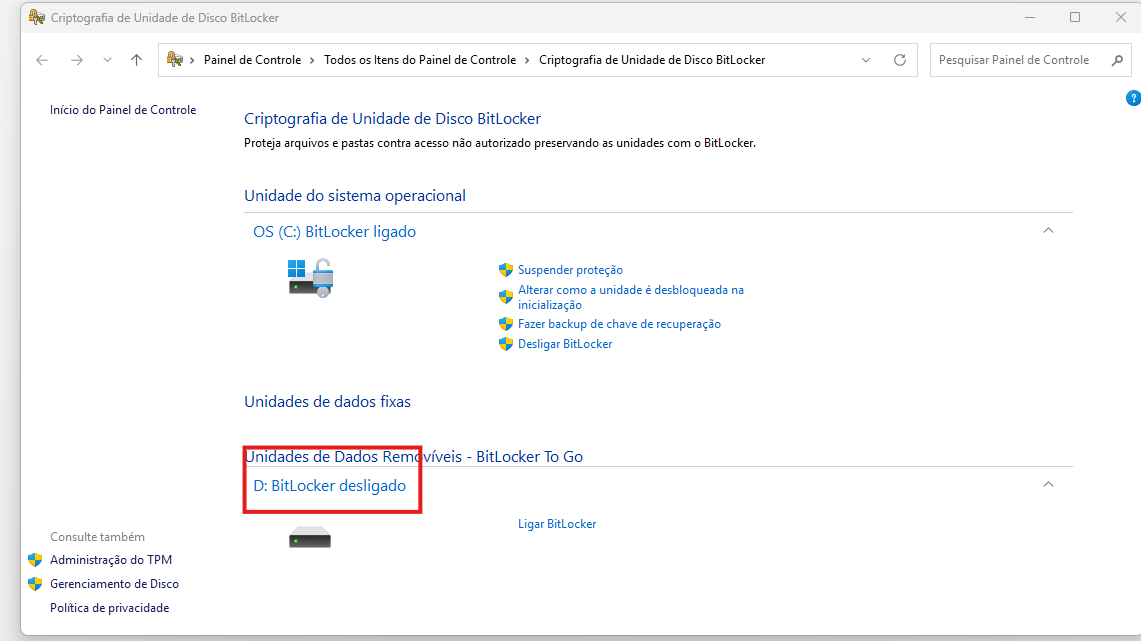1141x641 pixels.
Task: Open Alterar como a unidade é desbloqueada link
Action: pyautogui.click(x=631, y=297)
